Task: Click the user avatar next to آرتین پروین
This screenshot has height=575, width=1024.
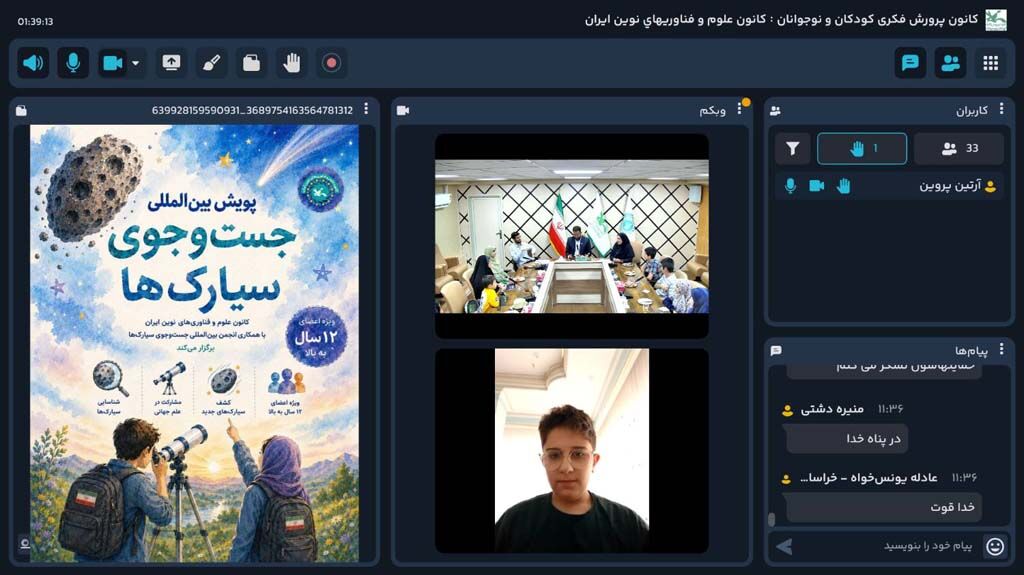Action: (991, 187)
